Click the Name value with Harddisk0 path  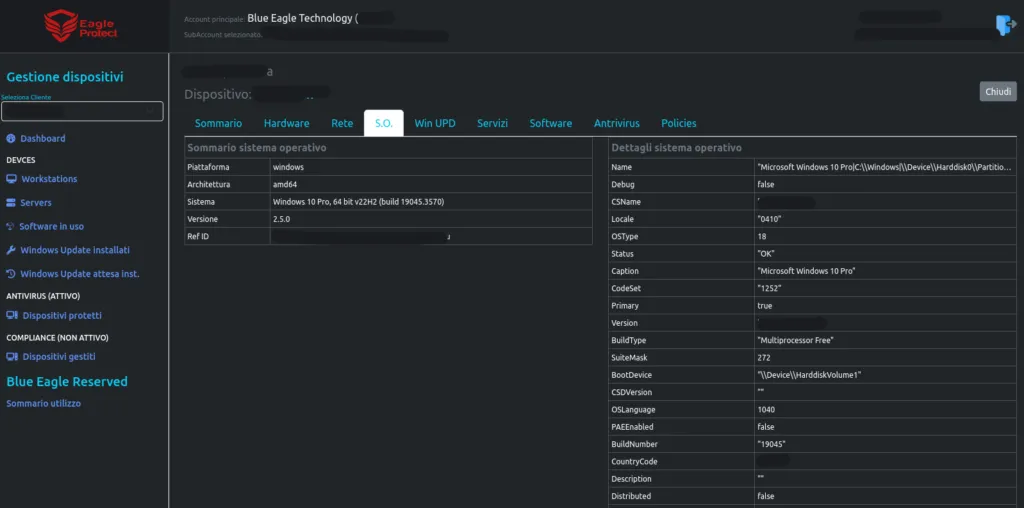(885, 167)
